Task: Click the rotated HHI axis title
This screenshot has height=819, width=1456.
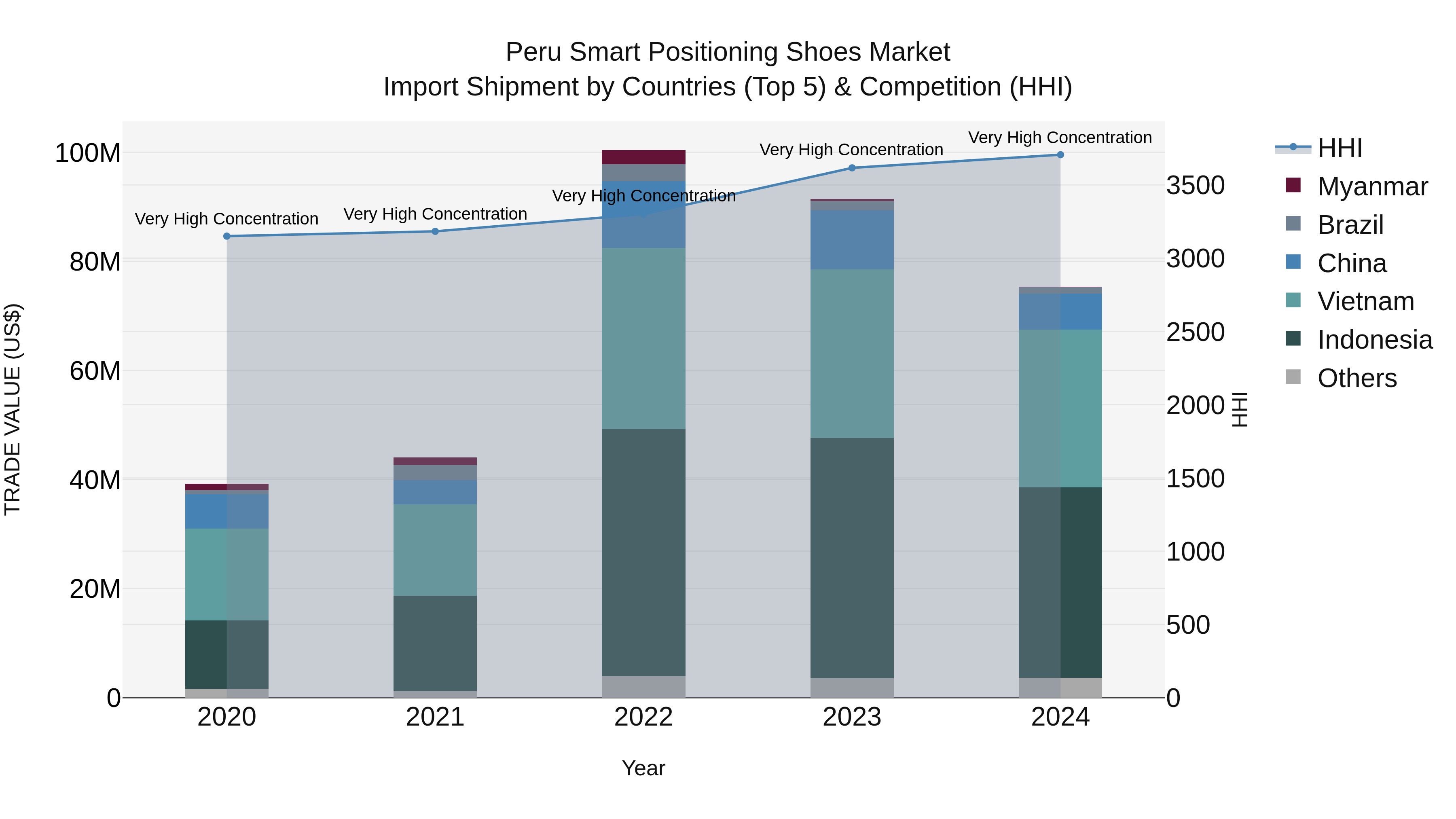Action: tap(1240, 409)
